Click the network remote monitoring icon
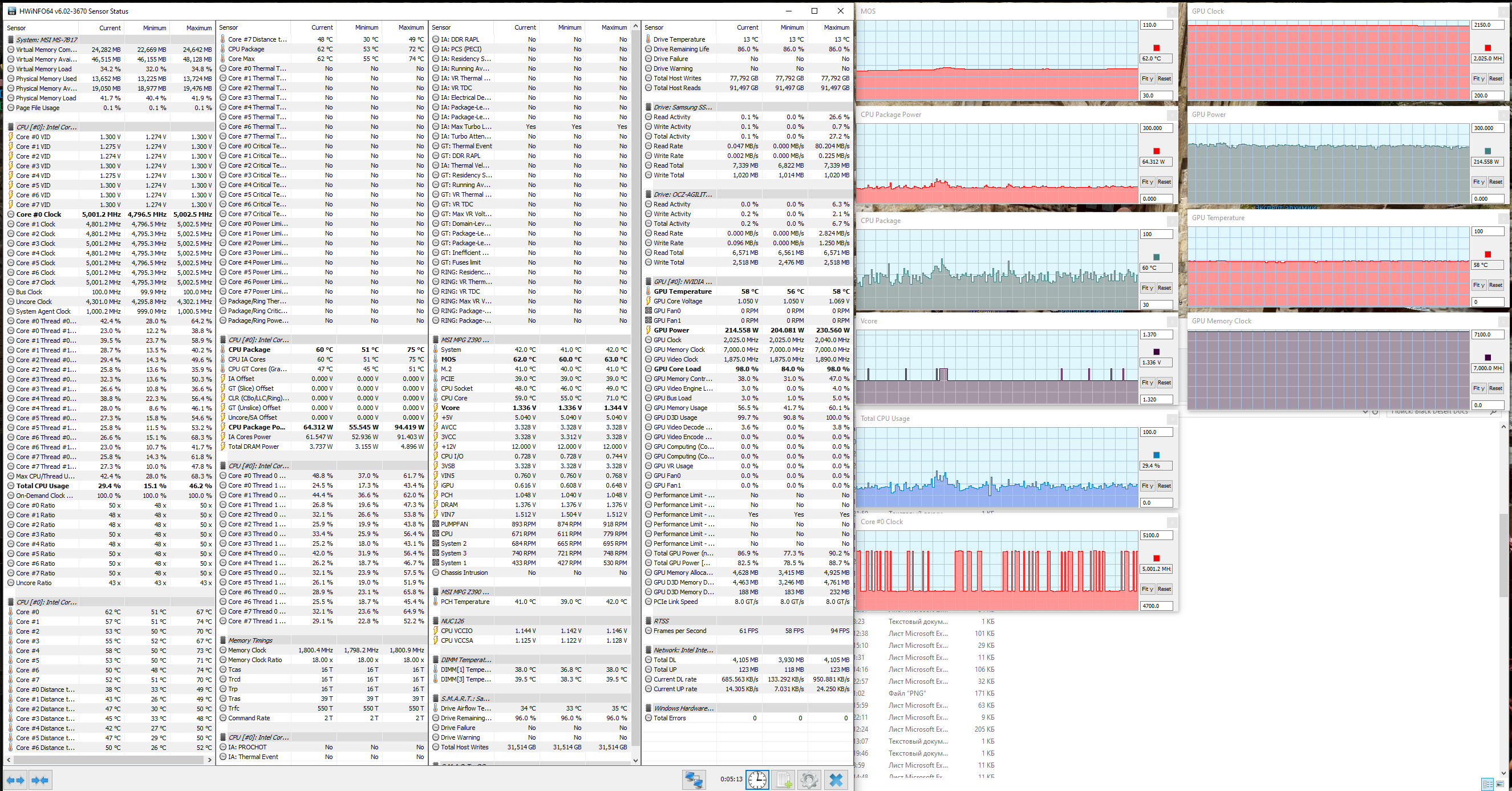Viewport: 1512px width, 791px height. [694, 780]
